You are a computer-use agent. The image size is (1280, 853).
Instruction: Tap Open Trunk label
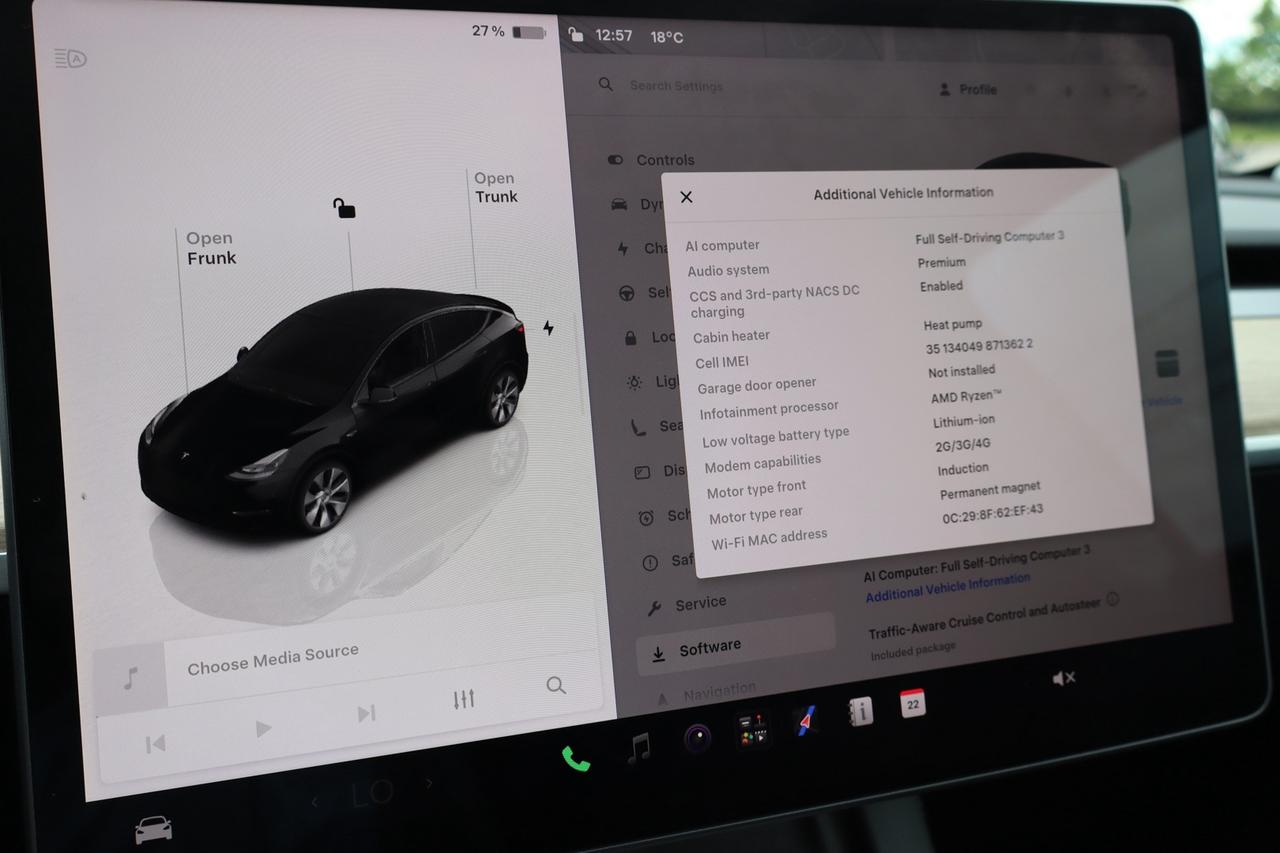[x=495, y=187]
